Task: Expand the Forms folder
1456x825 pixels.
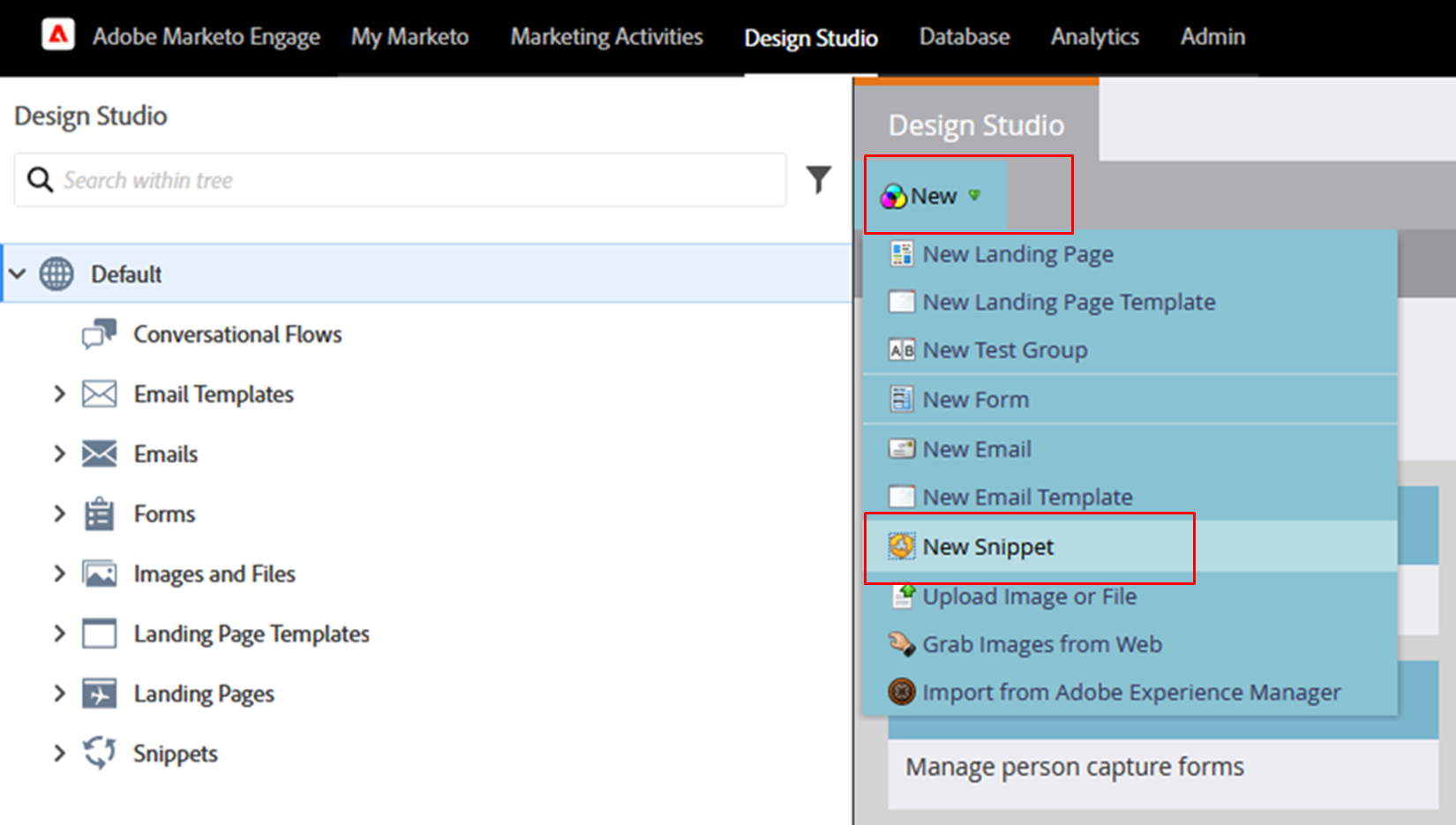Action: pyautogui.click(x=59, y=514)
